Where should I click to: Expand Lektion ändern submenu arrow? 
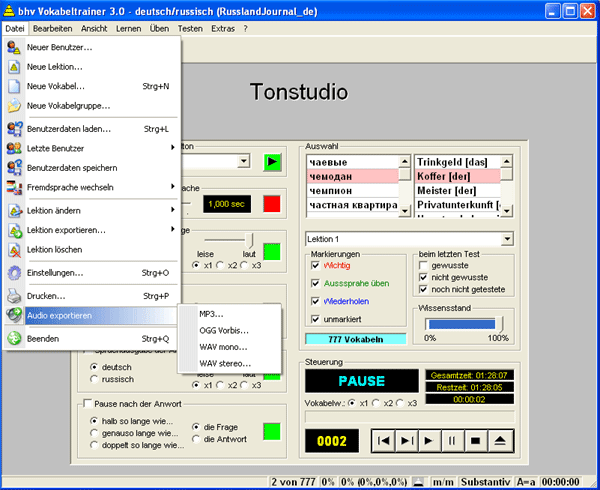pos(173,210)
